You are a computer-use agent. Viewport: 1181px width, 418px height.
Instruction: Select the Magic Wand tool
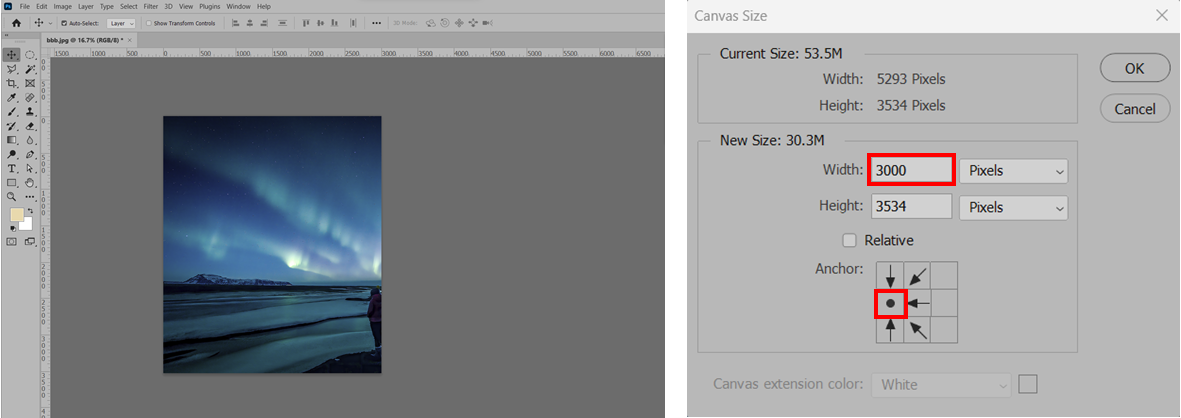coord(30,69)
